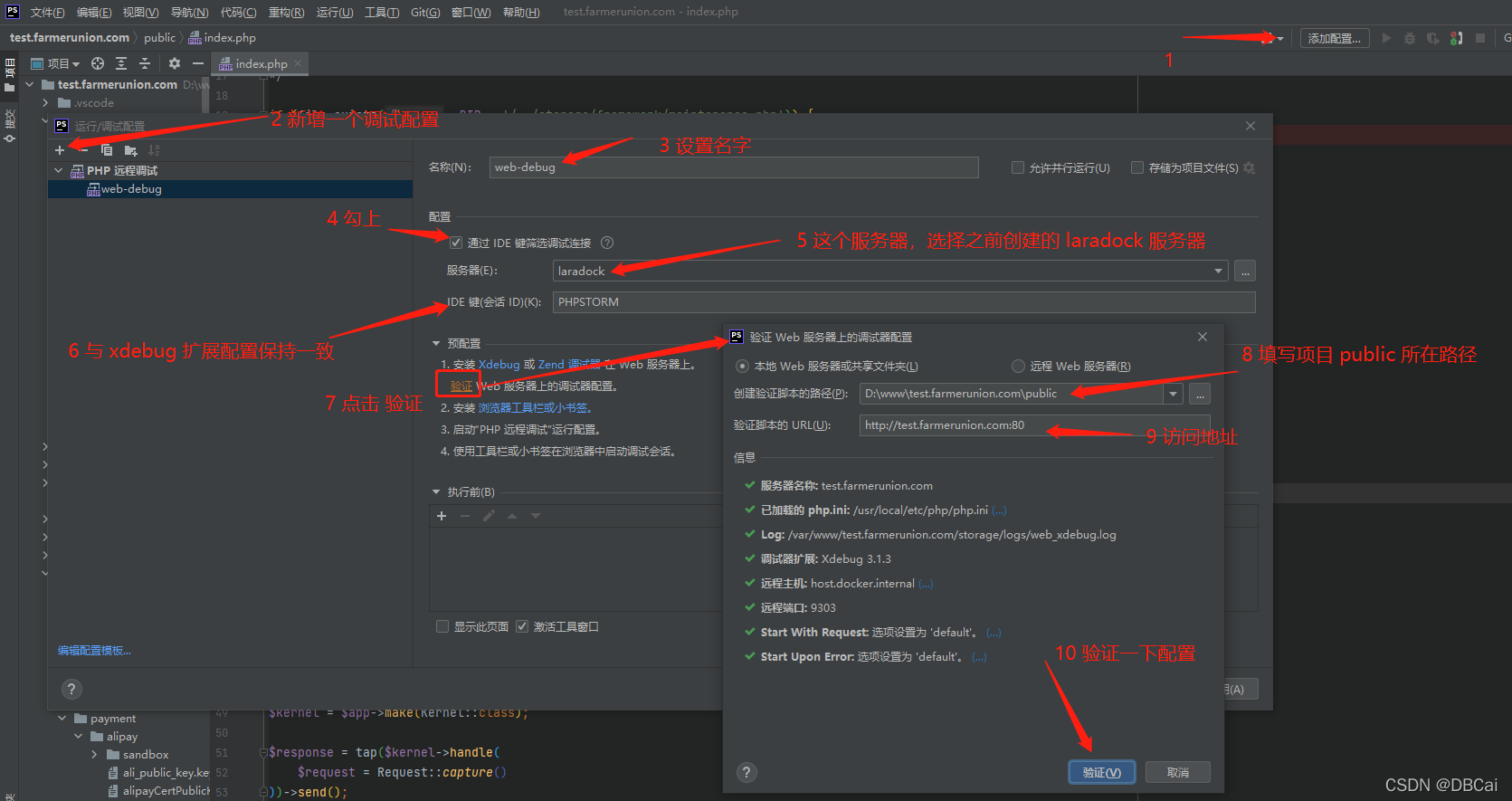Click the add new configuration plus icon
This screenshot has height=801, width=1512.
pyautogui.click(x=60, y=150)
